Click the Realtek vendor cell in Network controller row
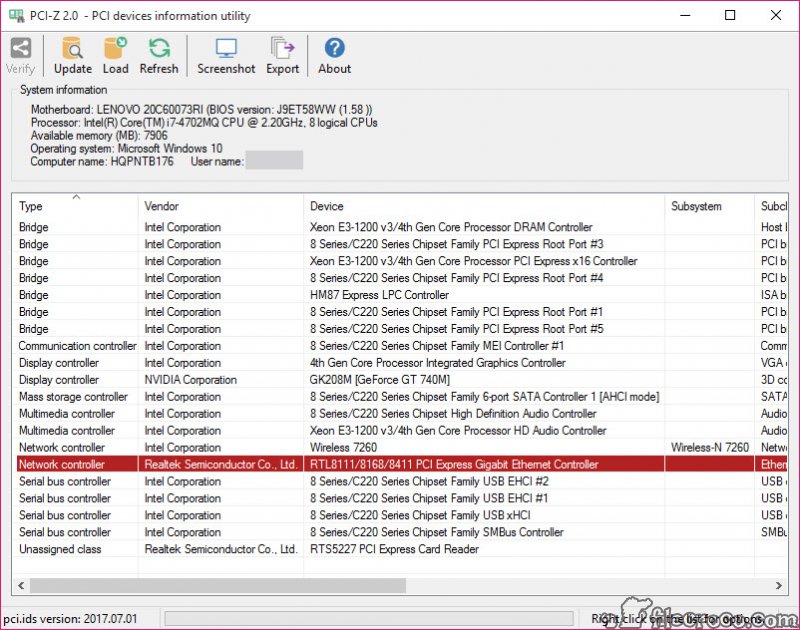The height and width of the screenshot is (630, 800). (220, 464)
